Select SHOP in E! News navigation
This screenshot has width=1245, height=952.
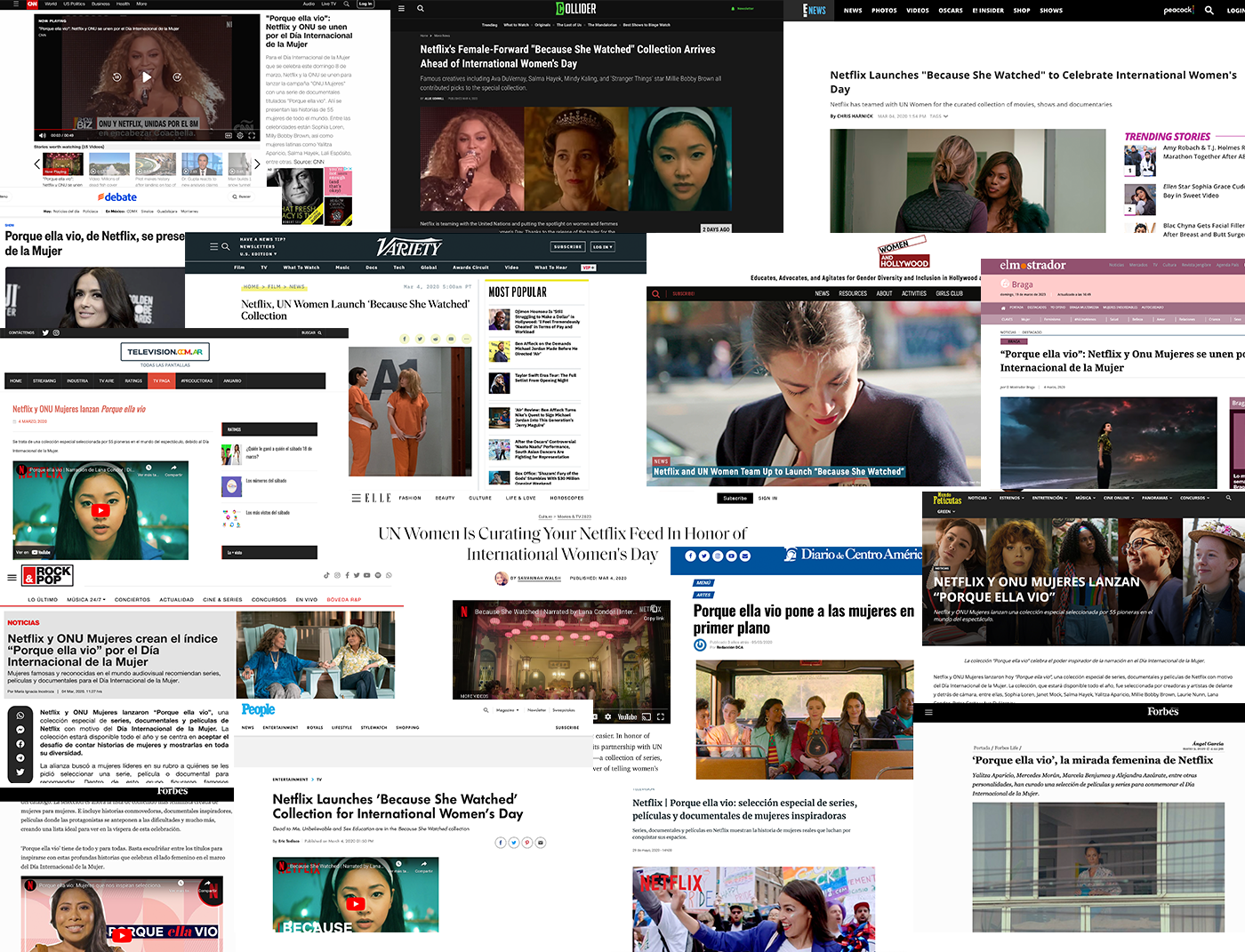(x=1022, y=11)
